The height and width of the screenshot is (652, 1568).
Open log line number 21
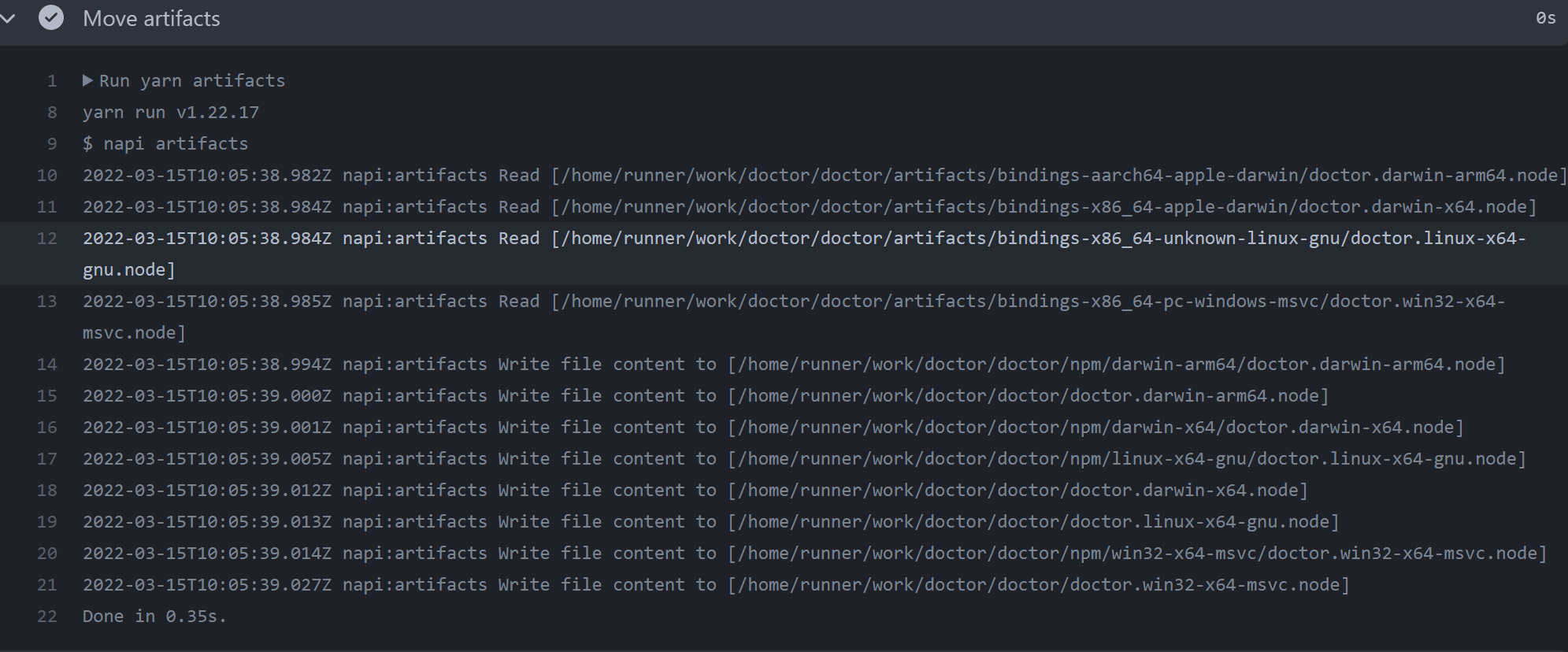(47, 584)
